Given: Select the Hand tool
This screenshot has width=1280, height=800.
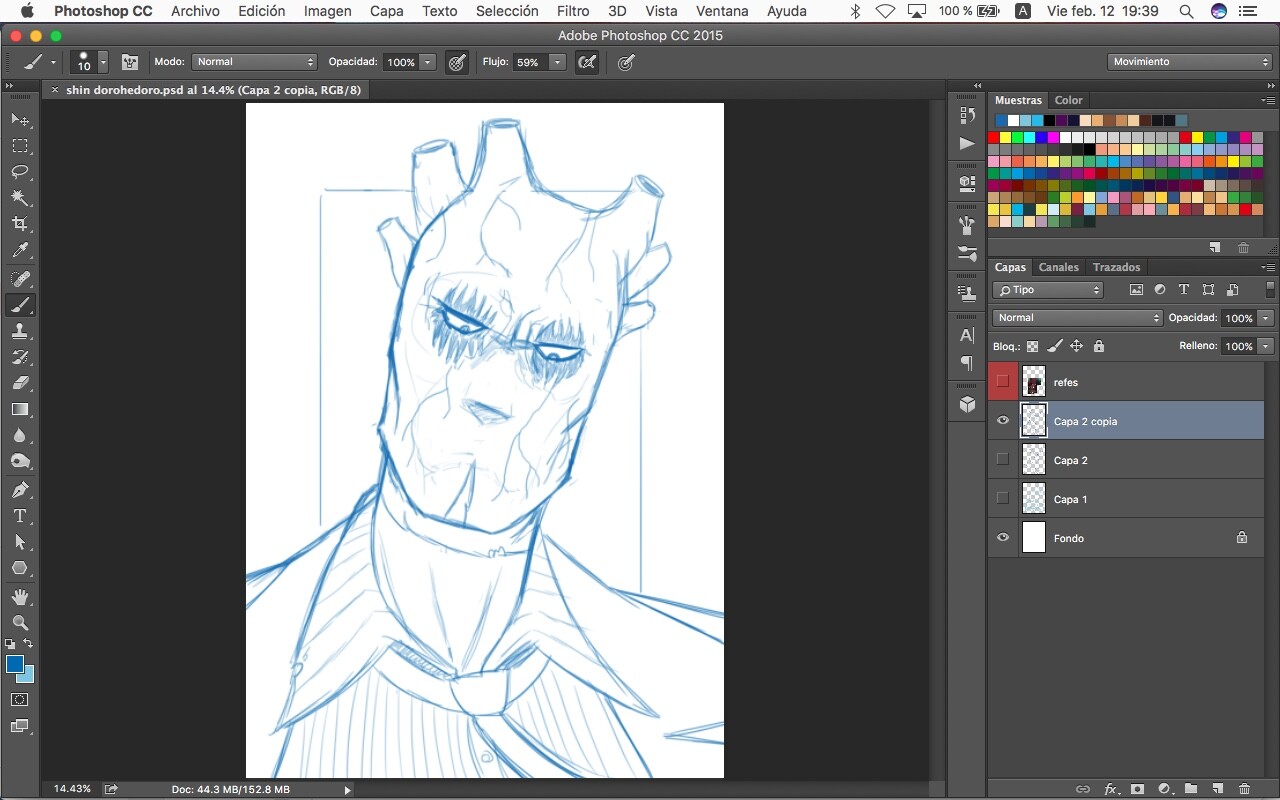Looking at the screenshot, I should (20, 597).
